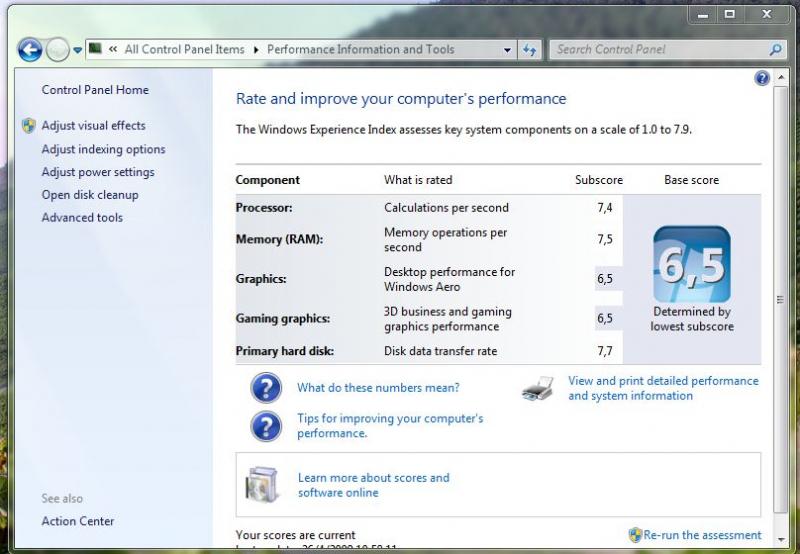Select the Graphics subscore 6,5

pyautogui.click(x=605, y=279)
